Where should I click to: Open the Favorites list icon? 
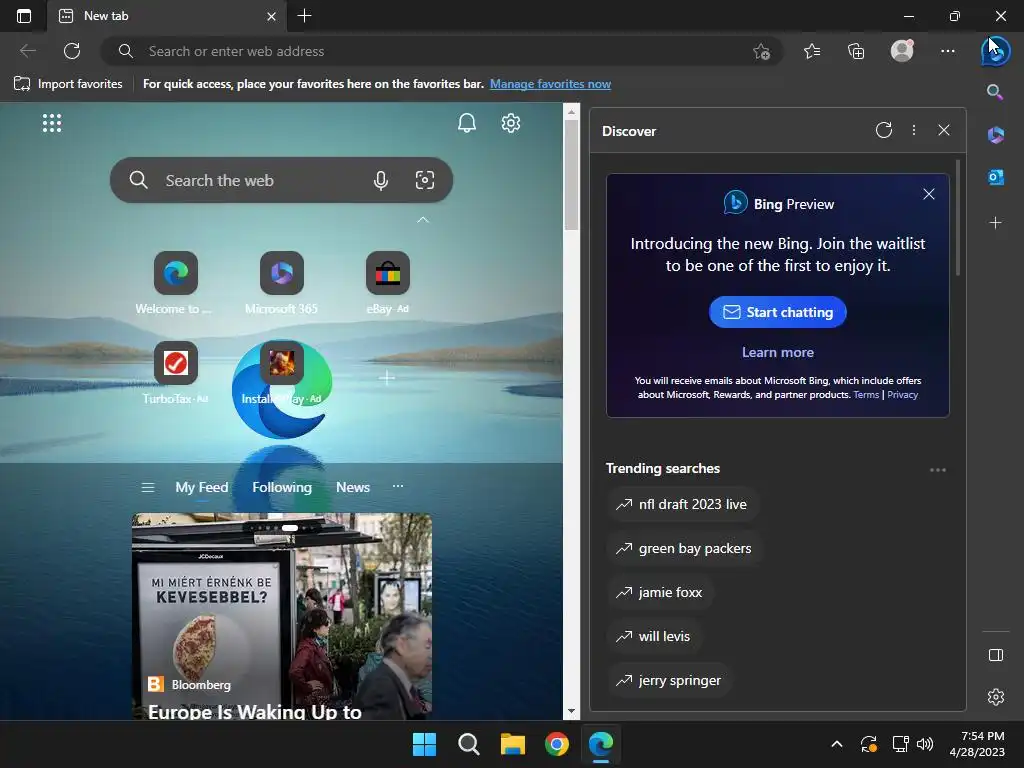[x=812, y=51]
